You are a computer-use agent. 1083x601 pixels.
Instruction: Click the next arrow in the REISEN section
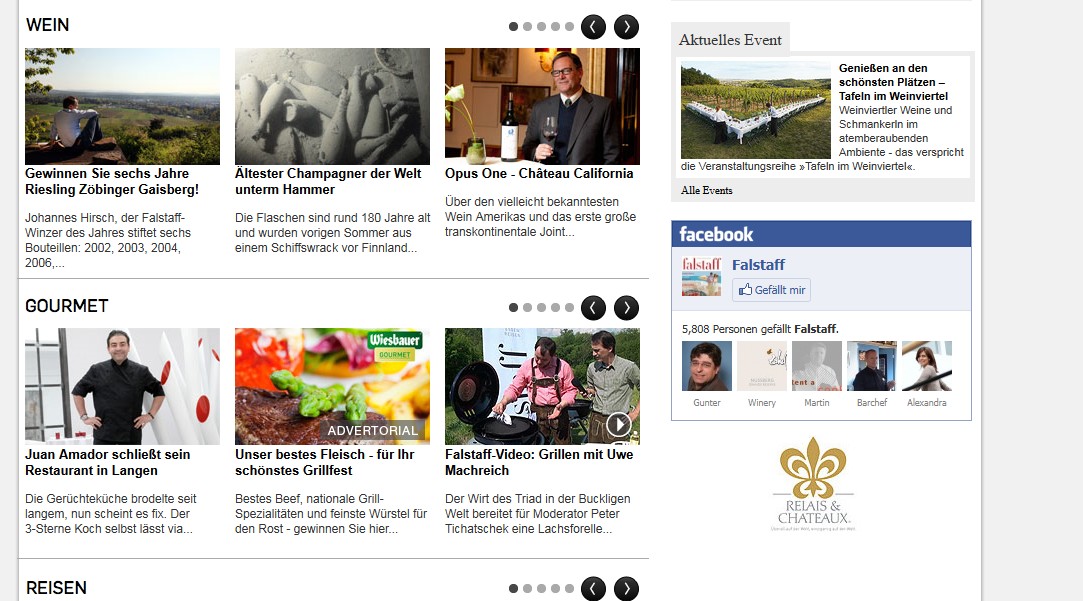[626, 589]
